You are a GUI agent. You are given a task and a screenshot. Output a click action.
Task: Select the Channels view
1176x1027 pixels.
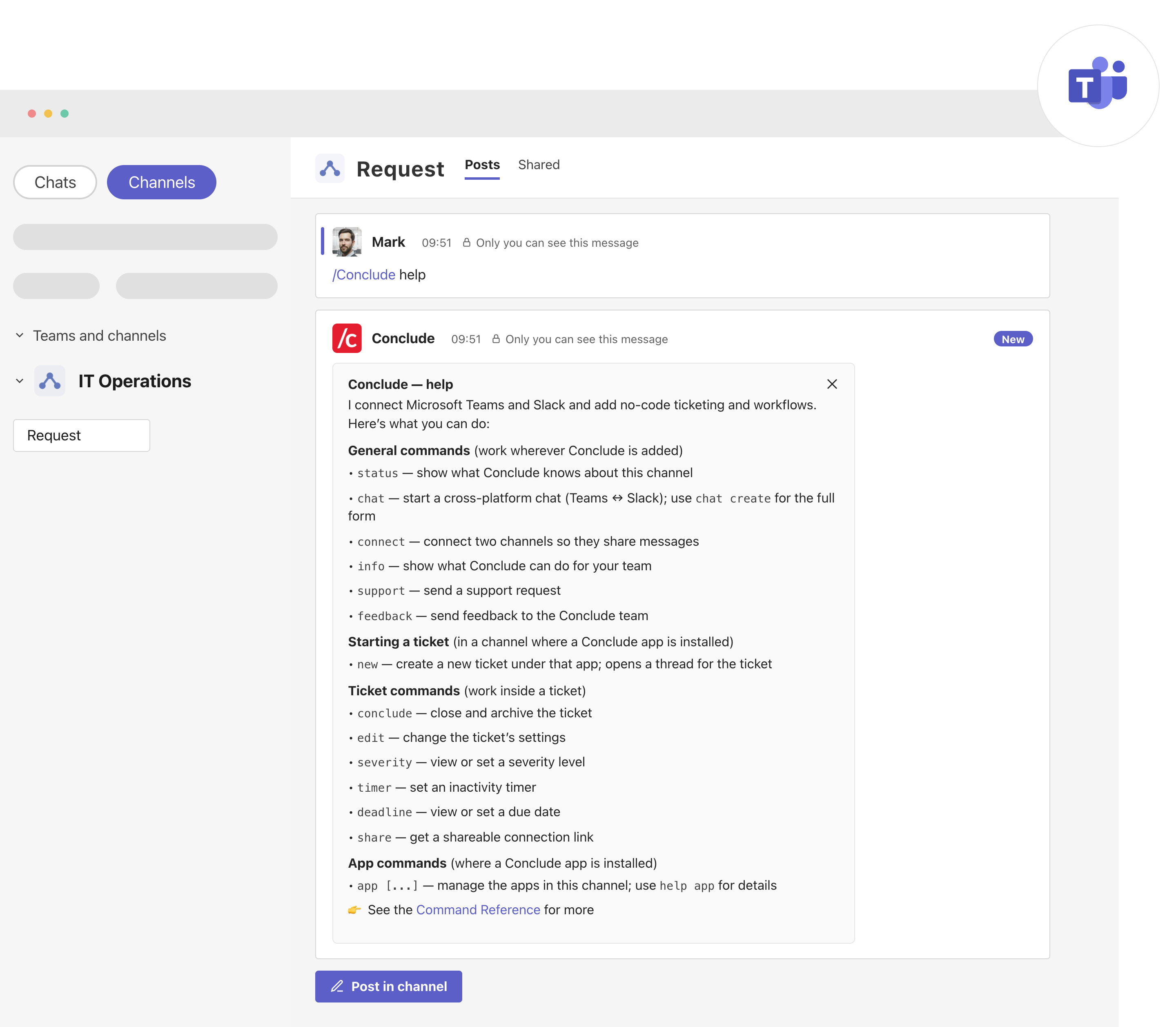click(x=162, y=182)
